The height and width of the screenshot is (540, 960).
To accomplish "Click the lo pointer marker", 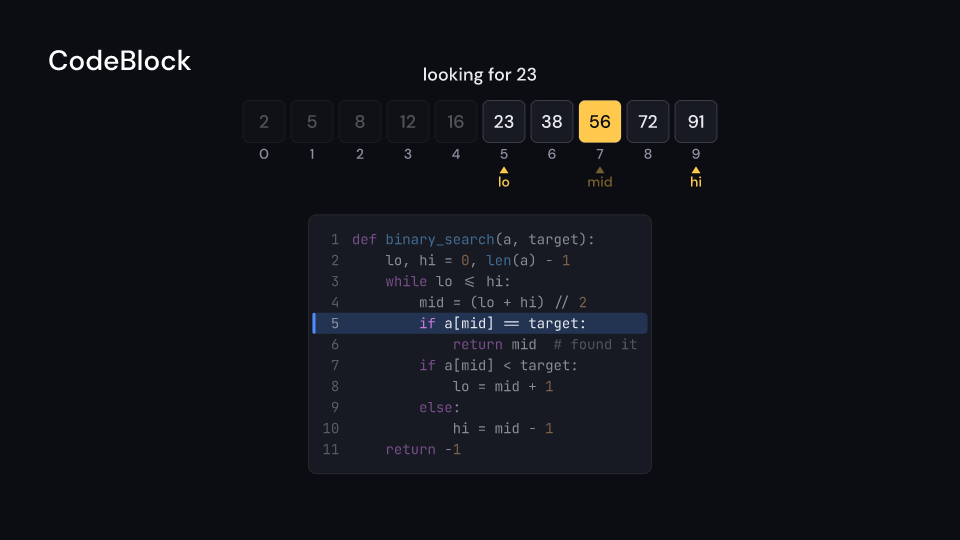I will tap(504, 178).
